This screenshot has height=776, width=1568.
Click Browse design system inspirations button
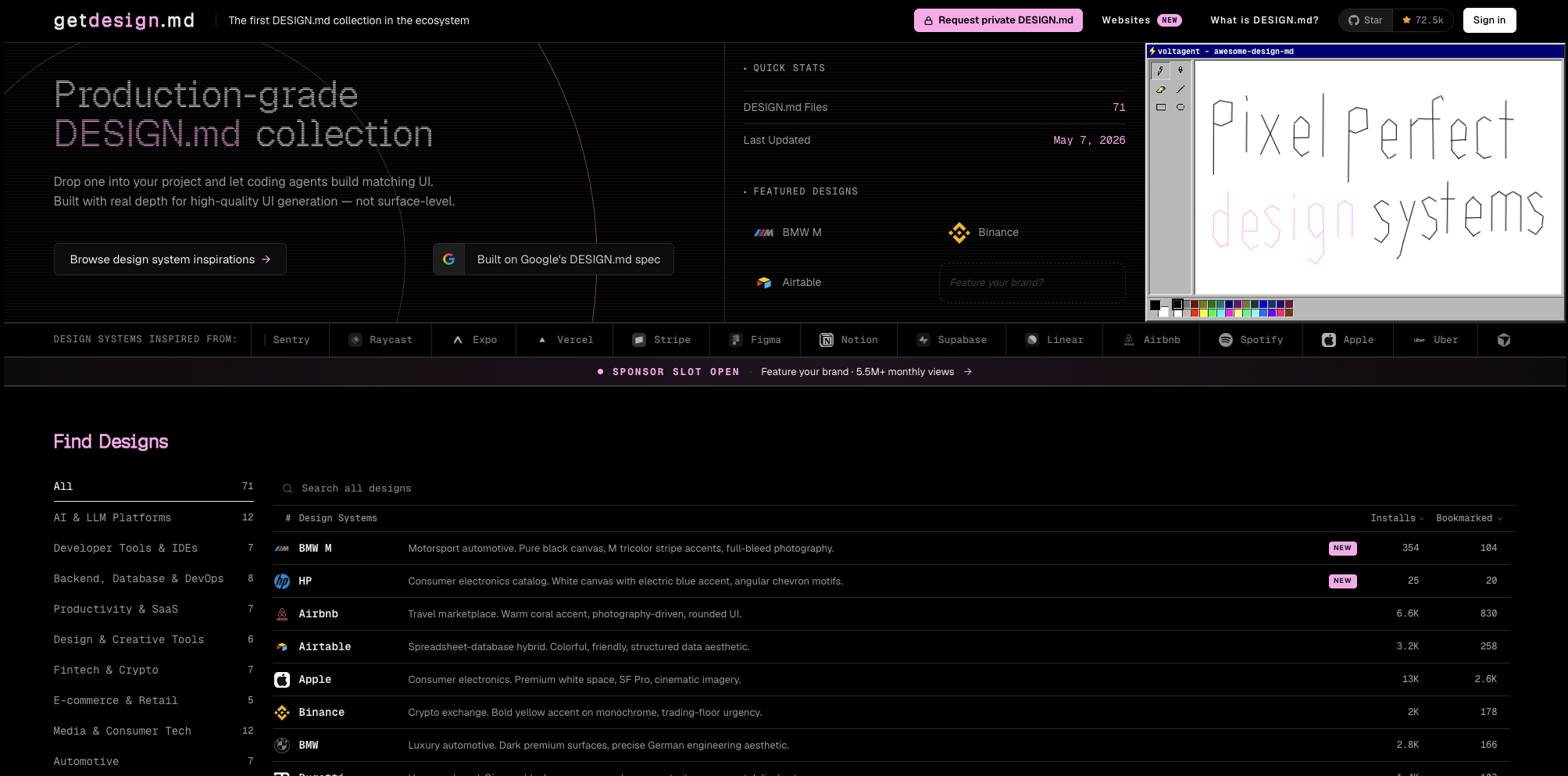point(170,259)
